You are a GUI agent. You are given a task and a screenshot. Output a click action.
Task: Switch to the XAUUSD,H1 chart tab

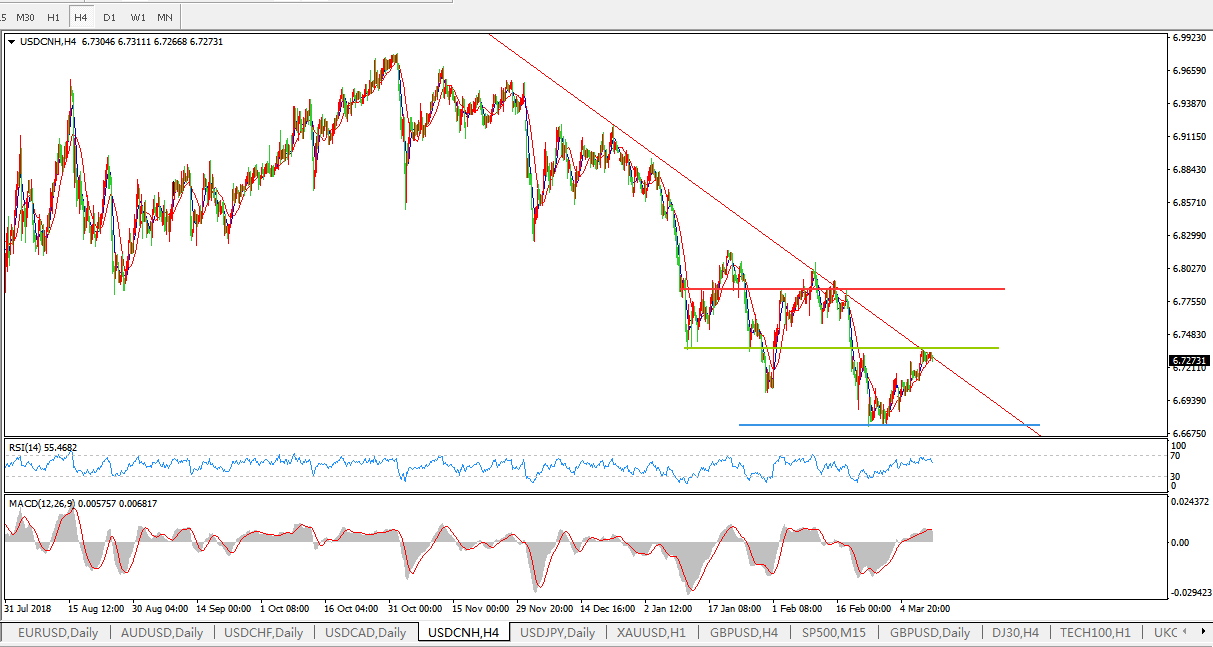[x=651, y=632]
